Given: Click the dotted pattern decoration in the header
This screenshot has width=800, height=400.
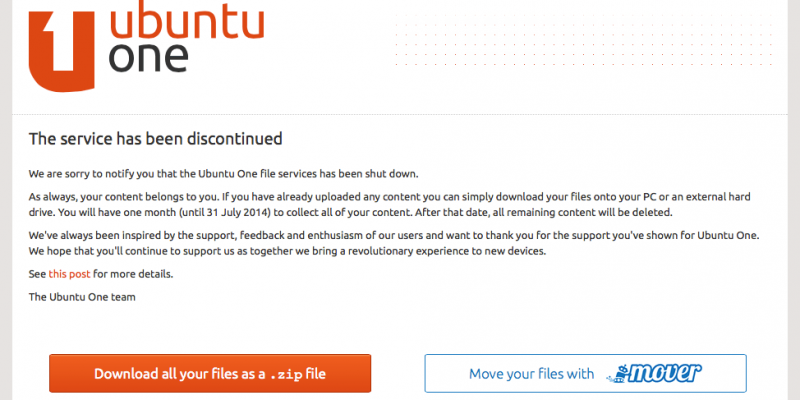Looking at the screenshot, I should (583, 39).
